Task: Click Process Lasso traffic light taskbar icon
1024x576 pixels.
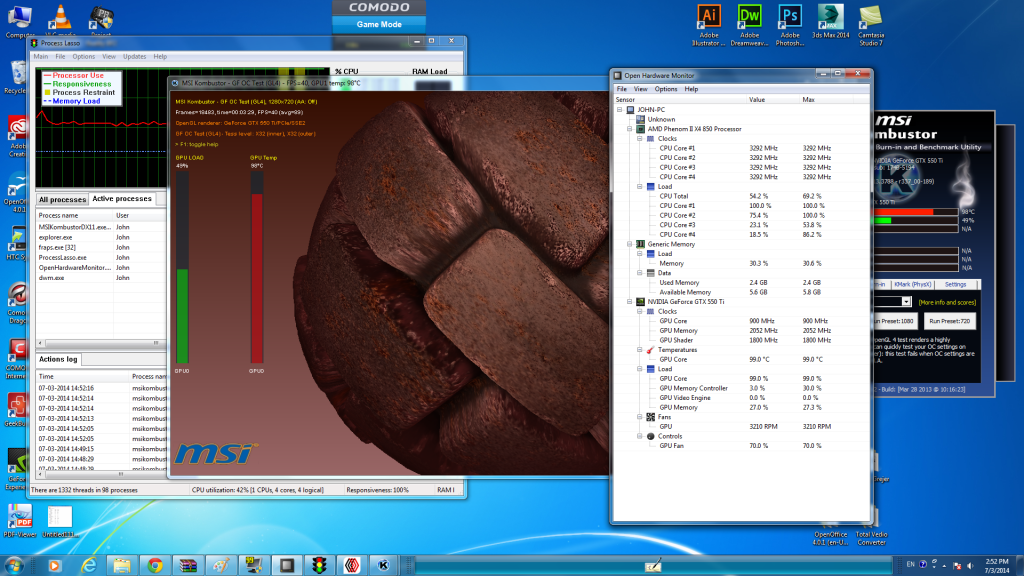Action: (321, 565)
